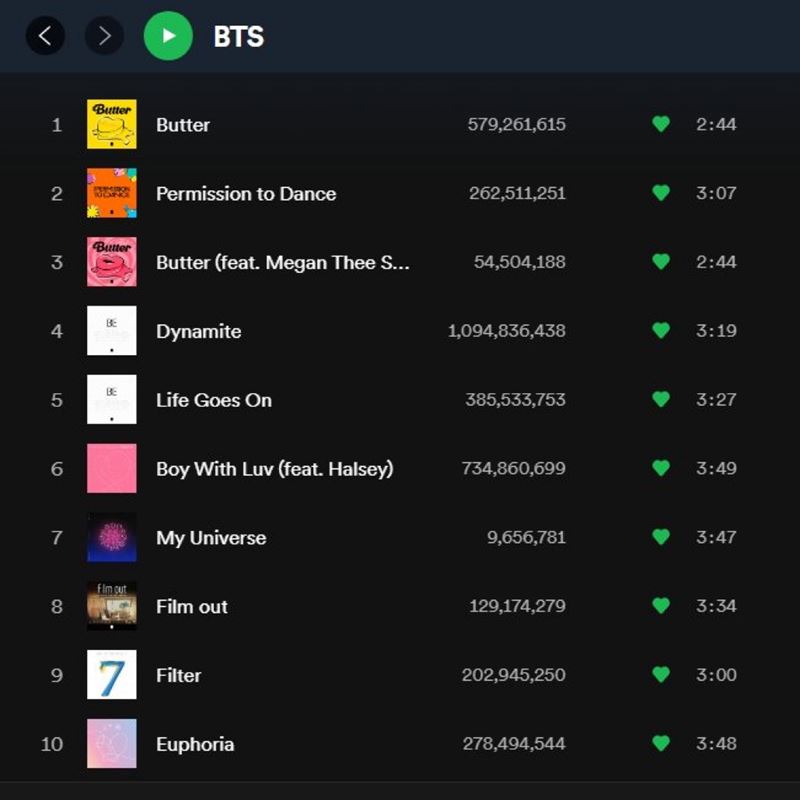This screenshot has width=800, height=800.
Task: Click Permission to Dance album art
Action: (112, 193)
